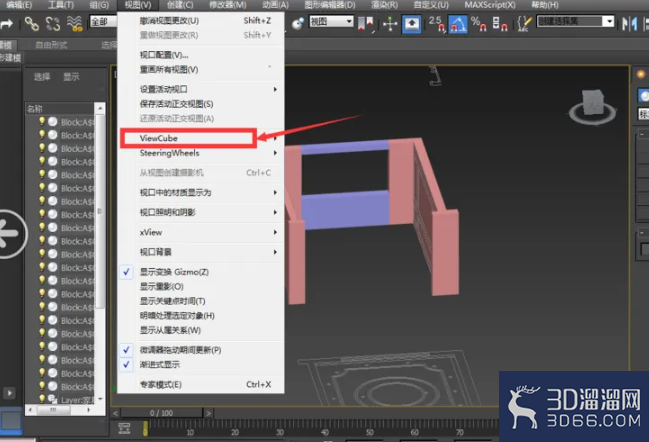
Task: Open the 编辑(E) menu
Action: coord(19,5)
